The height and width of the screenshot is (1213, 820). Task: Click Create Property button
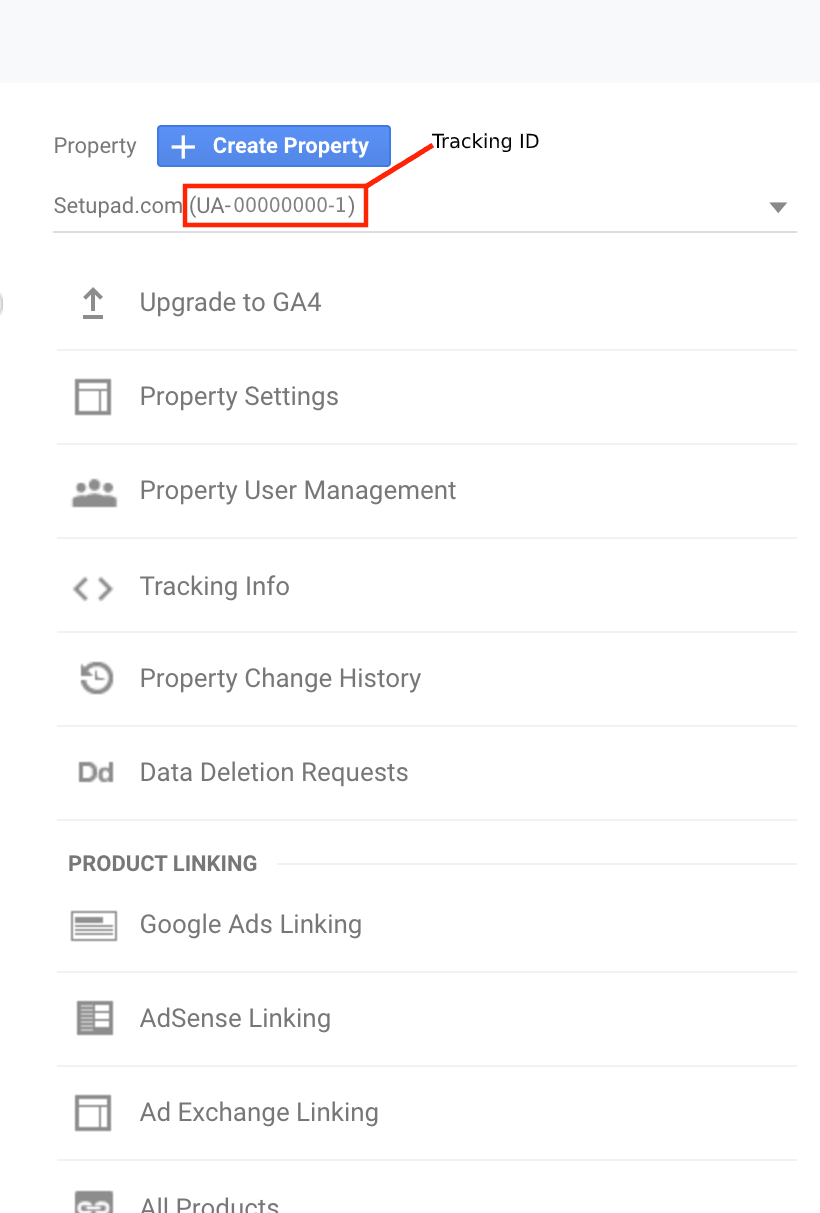[x=273, y=146]
